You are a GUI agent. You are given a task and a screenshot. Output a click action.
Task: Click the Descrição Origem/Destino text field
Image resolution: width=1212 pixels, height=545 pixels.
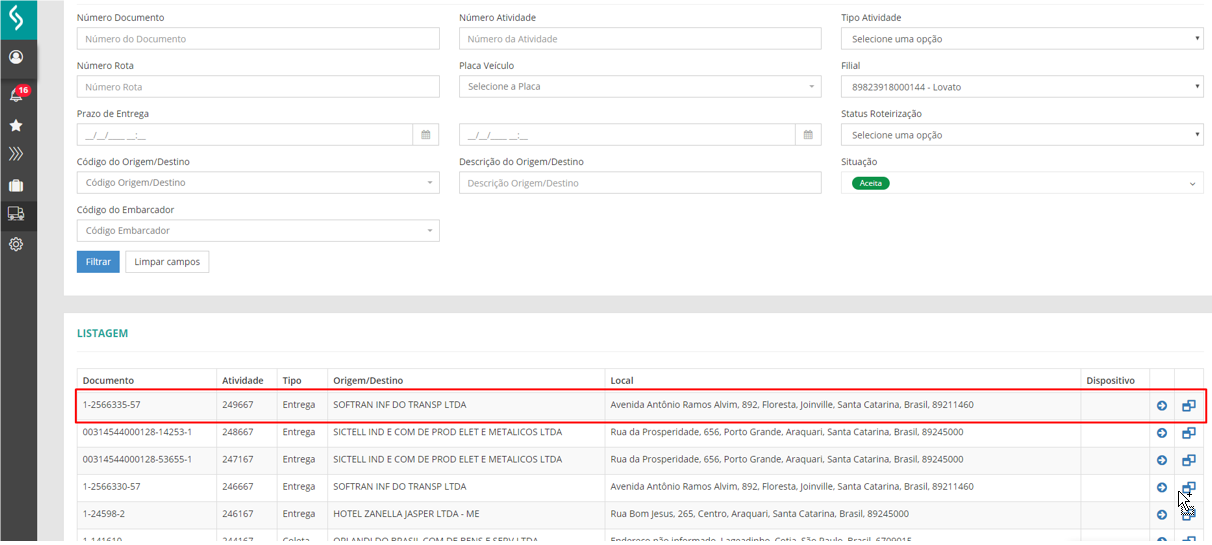[x=640, y=183]
